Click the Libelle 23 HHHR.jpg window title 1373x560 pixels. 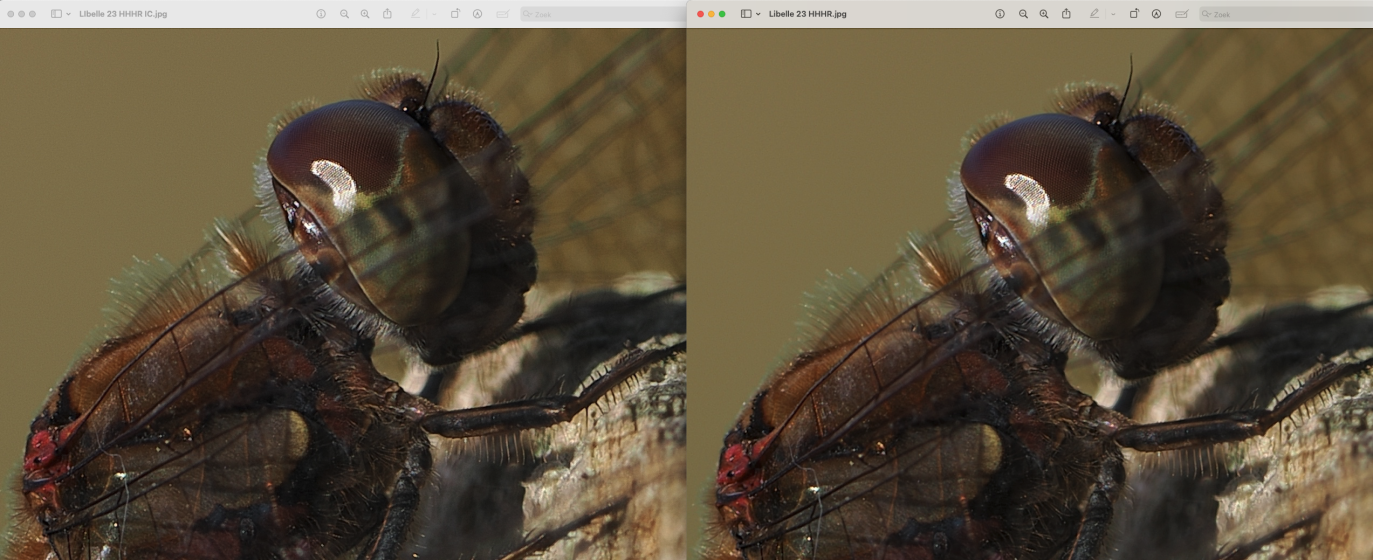pos(808,14)
